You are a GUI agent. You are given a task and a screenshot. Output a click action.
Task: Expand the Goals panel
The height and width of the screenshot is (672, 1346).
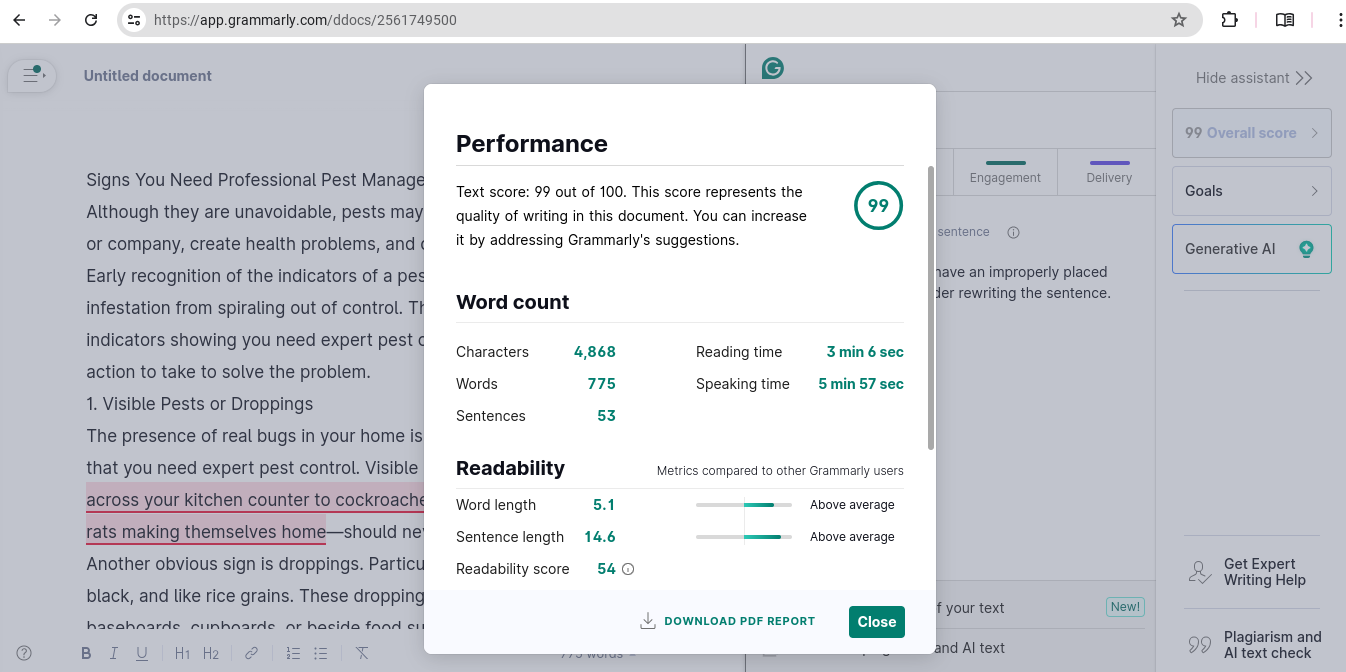pos(1251,191)
